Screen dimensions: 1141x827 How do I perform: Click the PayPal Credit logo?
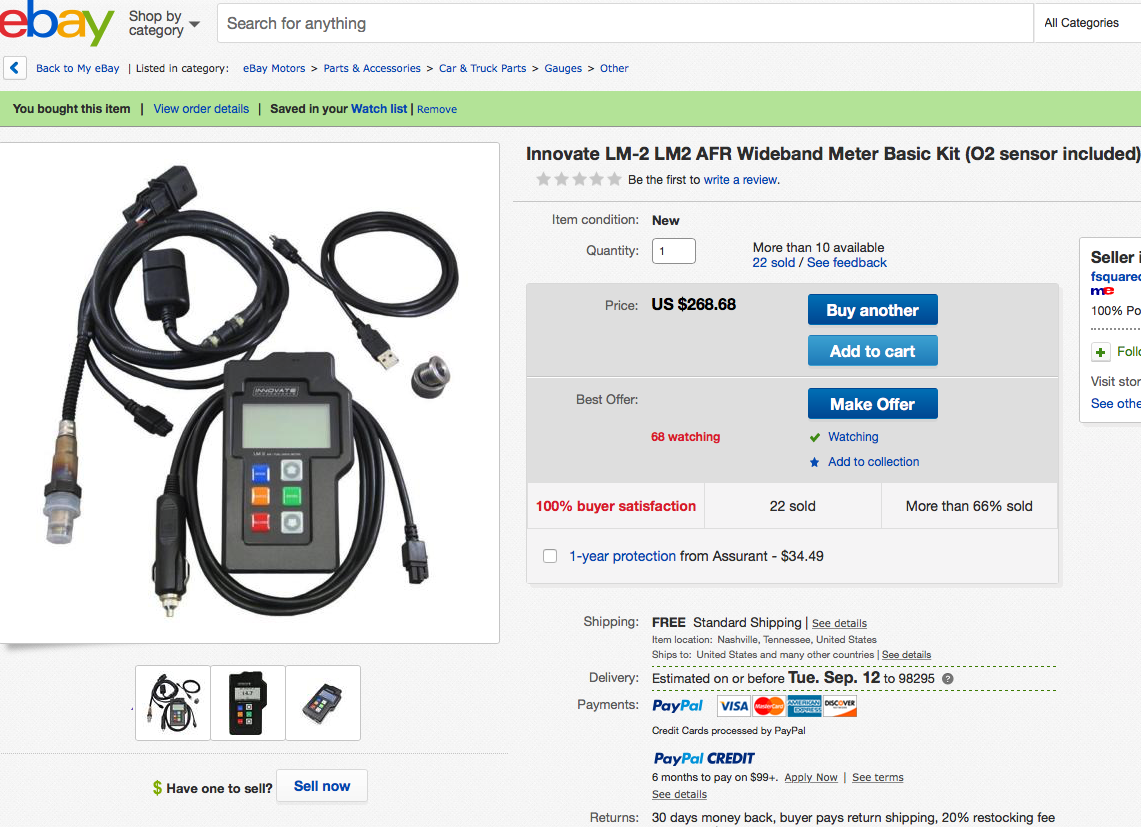coord(703,758)
